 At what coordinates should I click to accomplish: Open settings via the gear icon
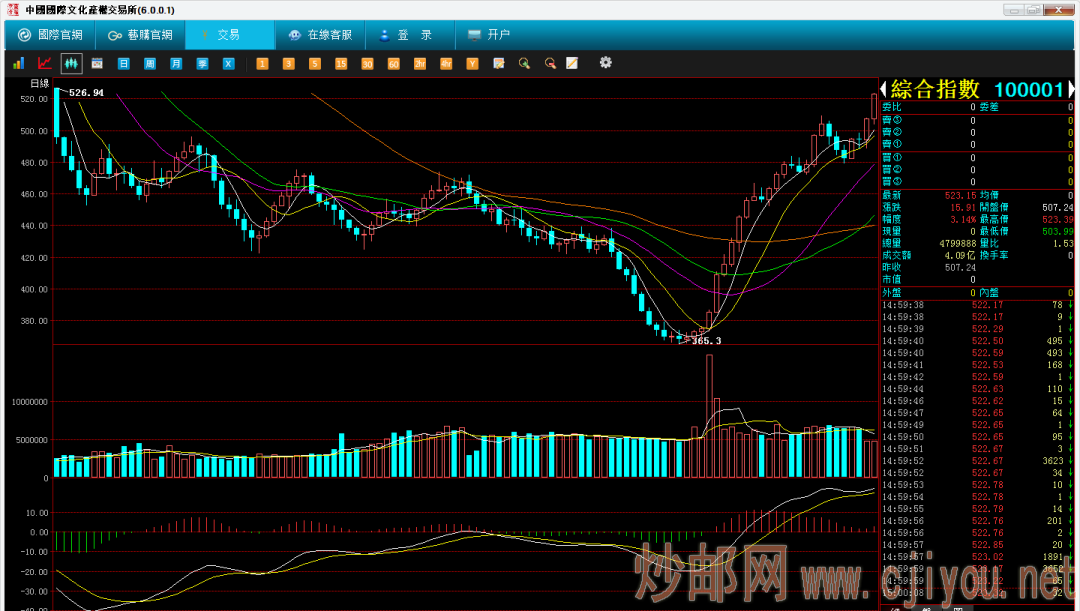coord(605,63)
